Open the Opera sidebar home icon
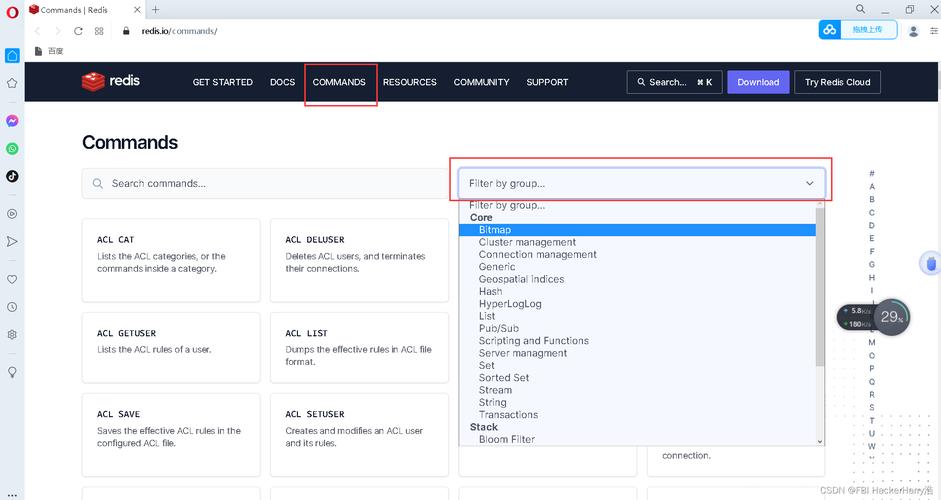 [12, 55]
